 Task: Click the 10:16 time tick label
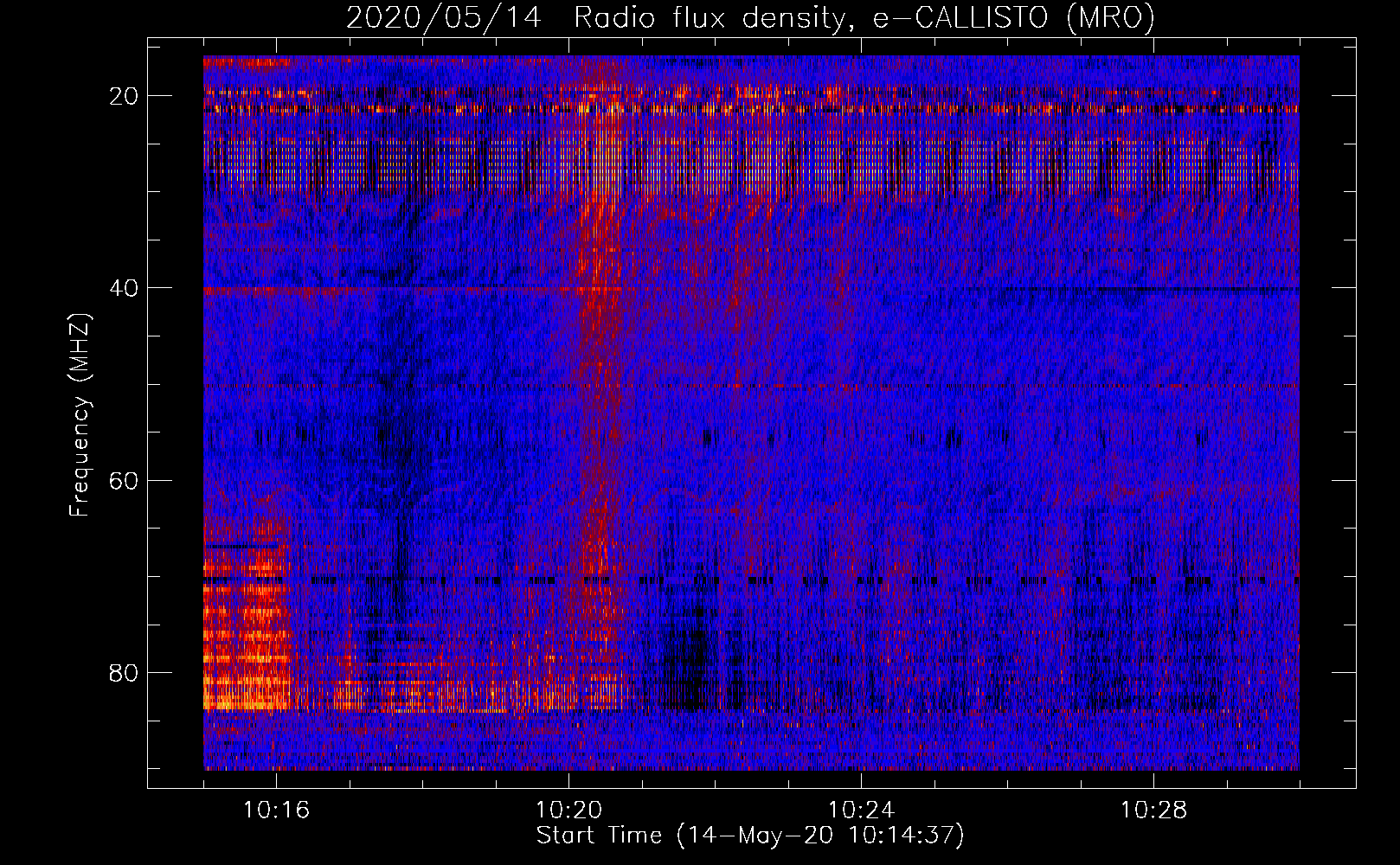coord(276,811)
